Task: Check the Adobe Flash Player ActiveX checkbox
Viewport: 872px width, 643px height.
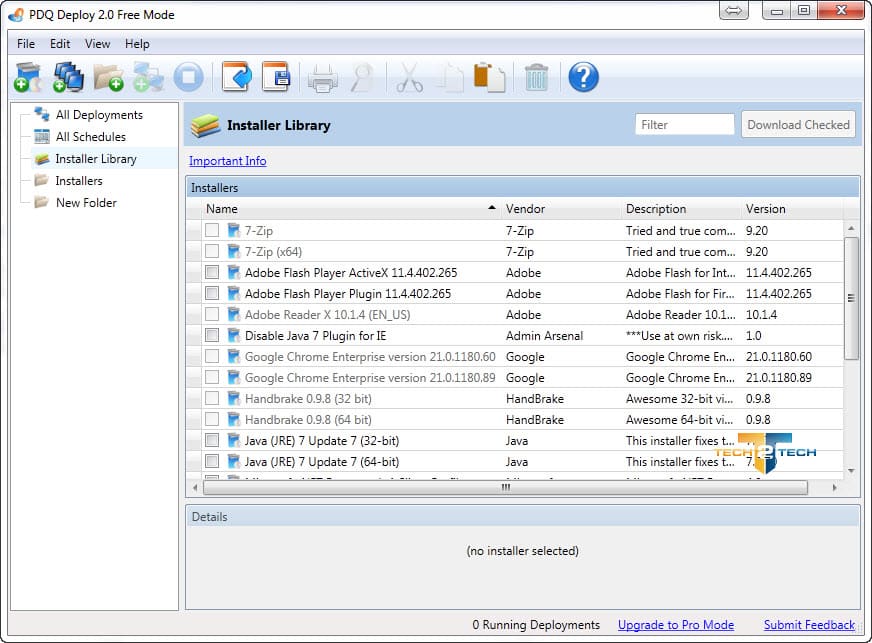Action: pyautogui.click(x=212, y=272)
